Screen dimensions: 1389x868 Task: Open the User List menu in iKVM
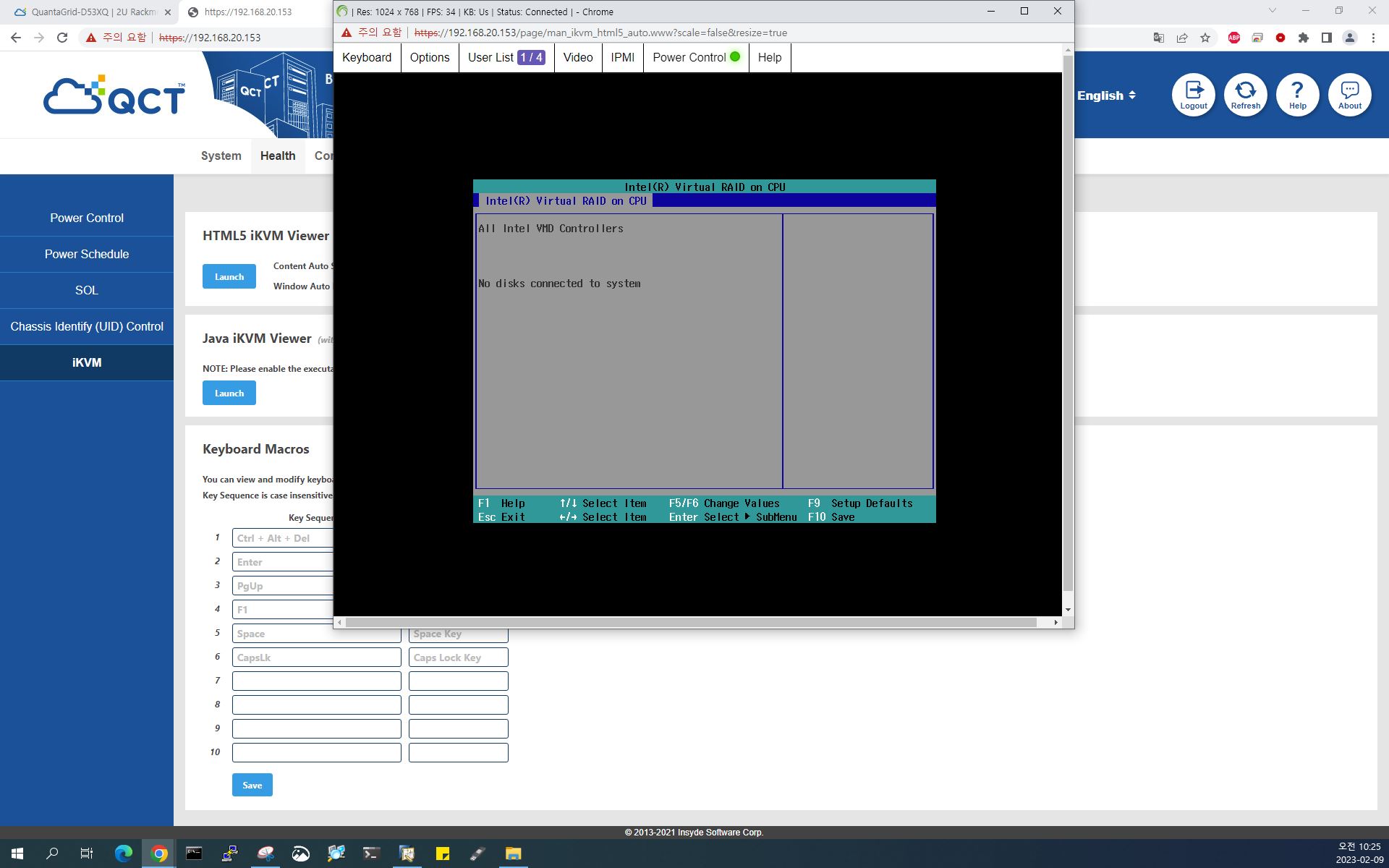click(x=506, y=58)
